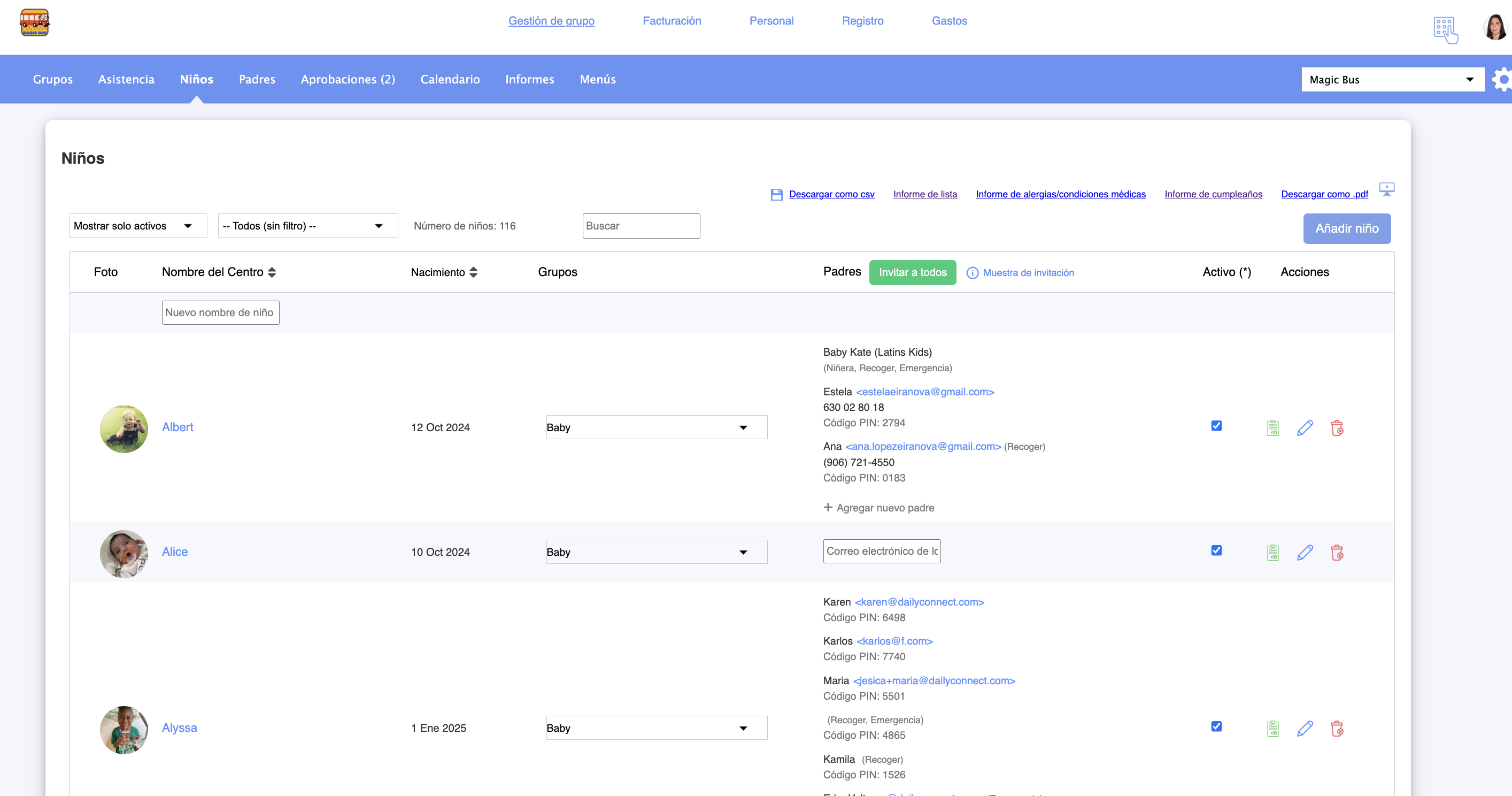Click the Magic Bus logo icon

click(35, 23)
